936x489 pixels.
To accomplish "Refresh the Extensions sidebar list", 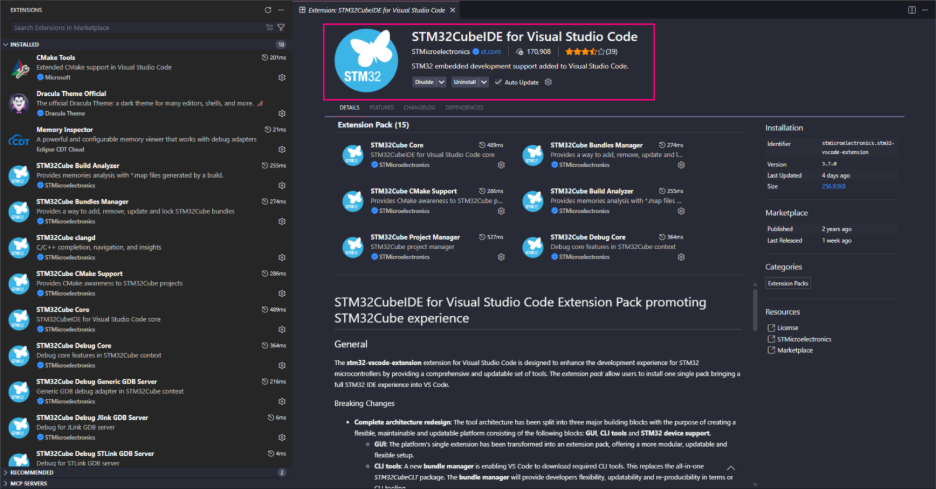I will coord(268,10).
